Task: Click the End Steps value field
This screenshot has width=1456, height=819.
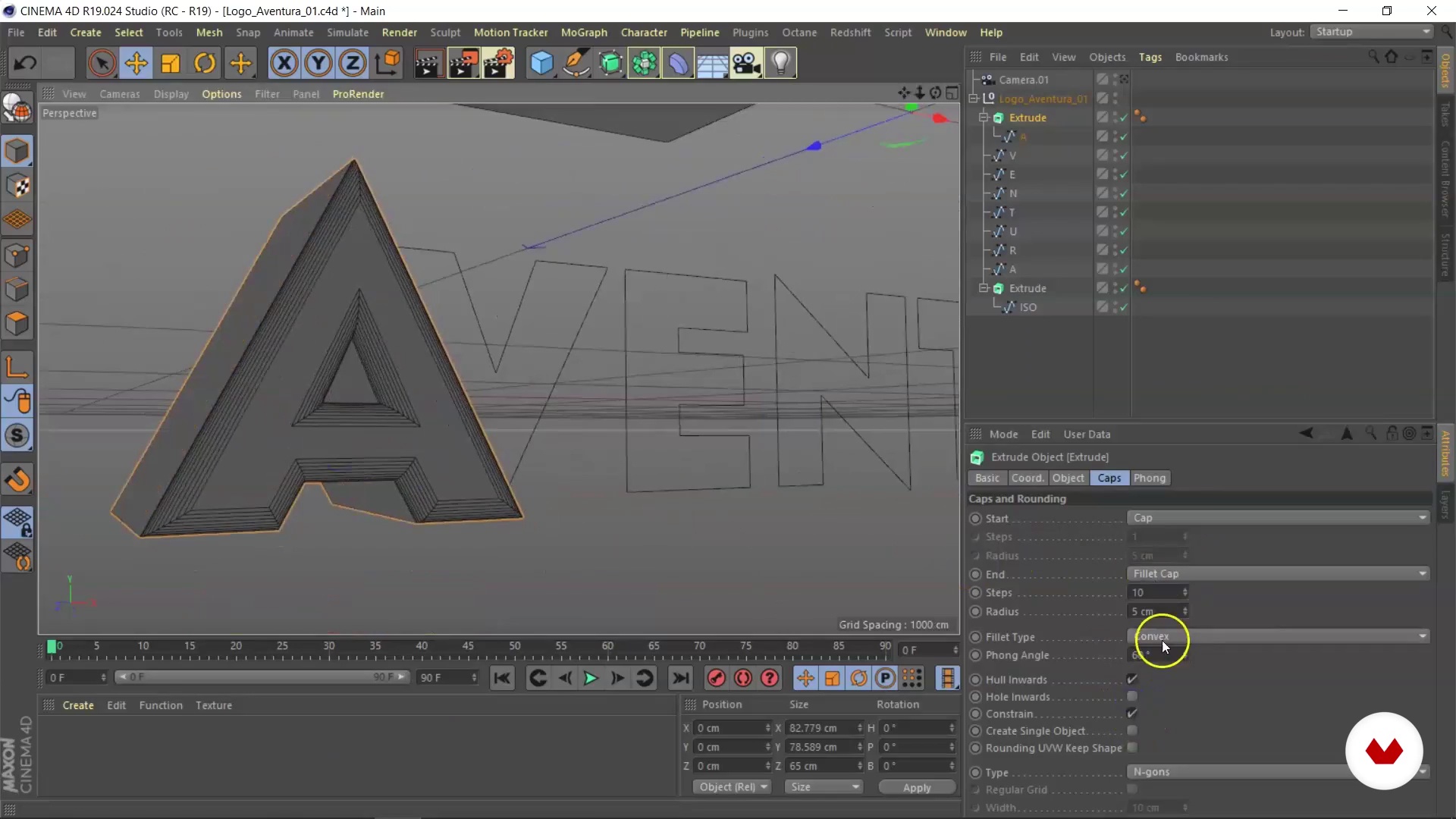Action: (x=1159, y=593)
